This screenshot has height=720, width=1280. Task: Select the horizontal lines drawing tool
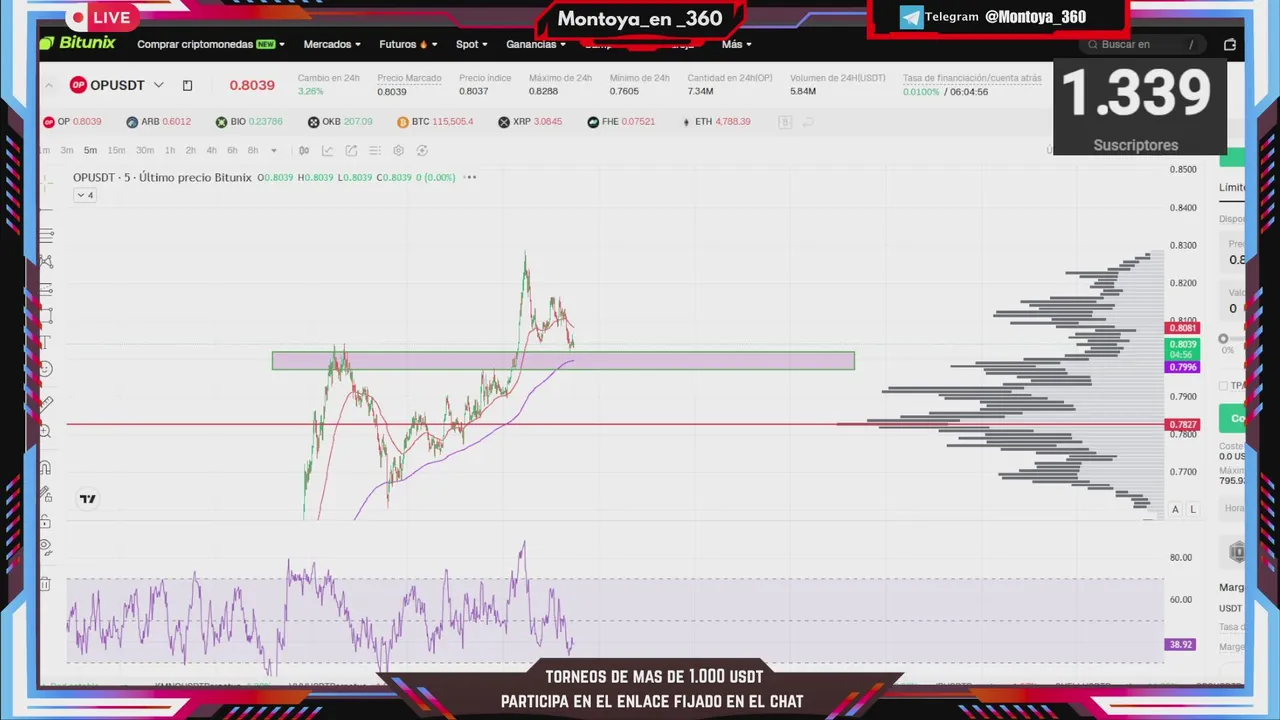[46, 236]
